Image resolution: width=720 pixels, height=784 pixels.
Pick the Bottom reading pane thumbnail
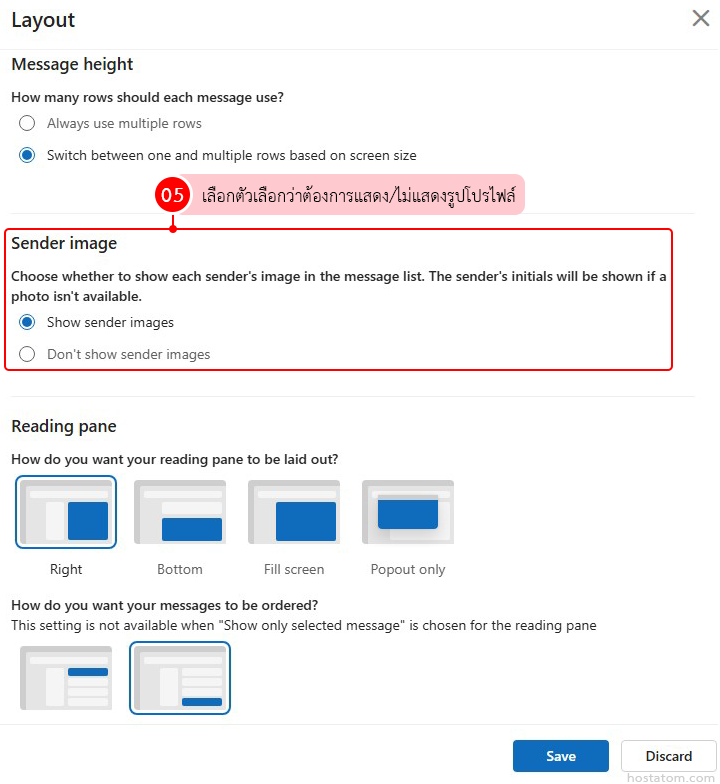pos(180,512)
